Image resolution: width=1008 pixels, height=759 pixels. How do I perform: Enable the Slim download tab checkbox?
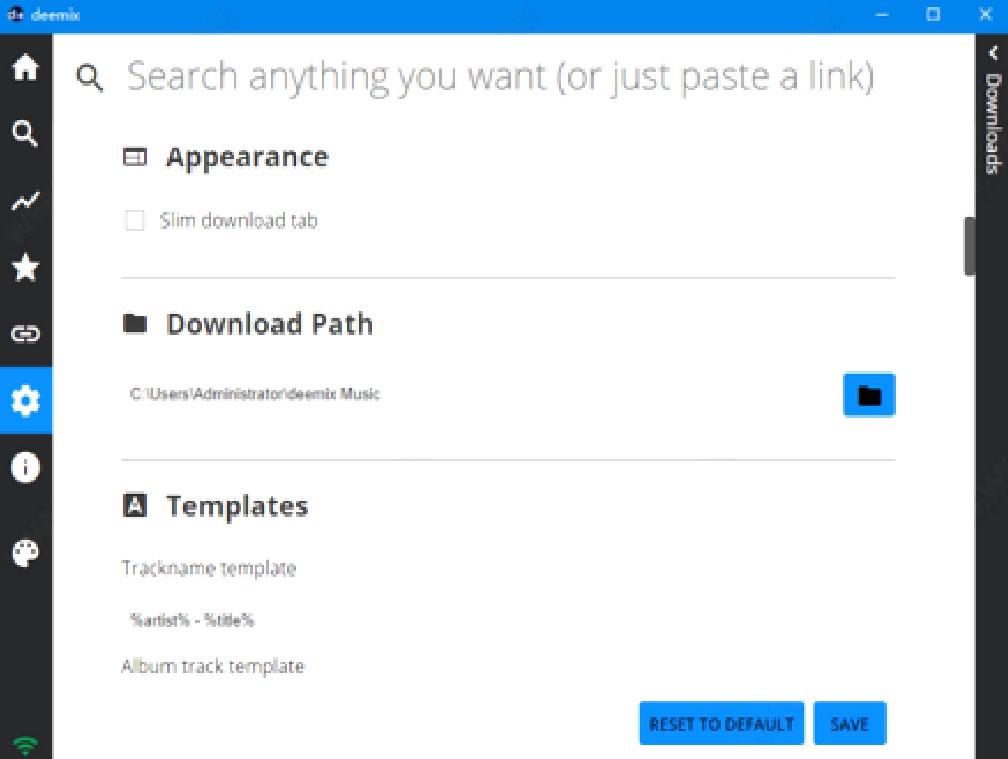point(134,221)
